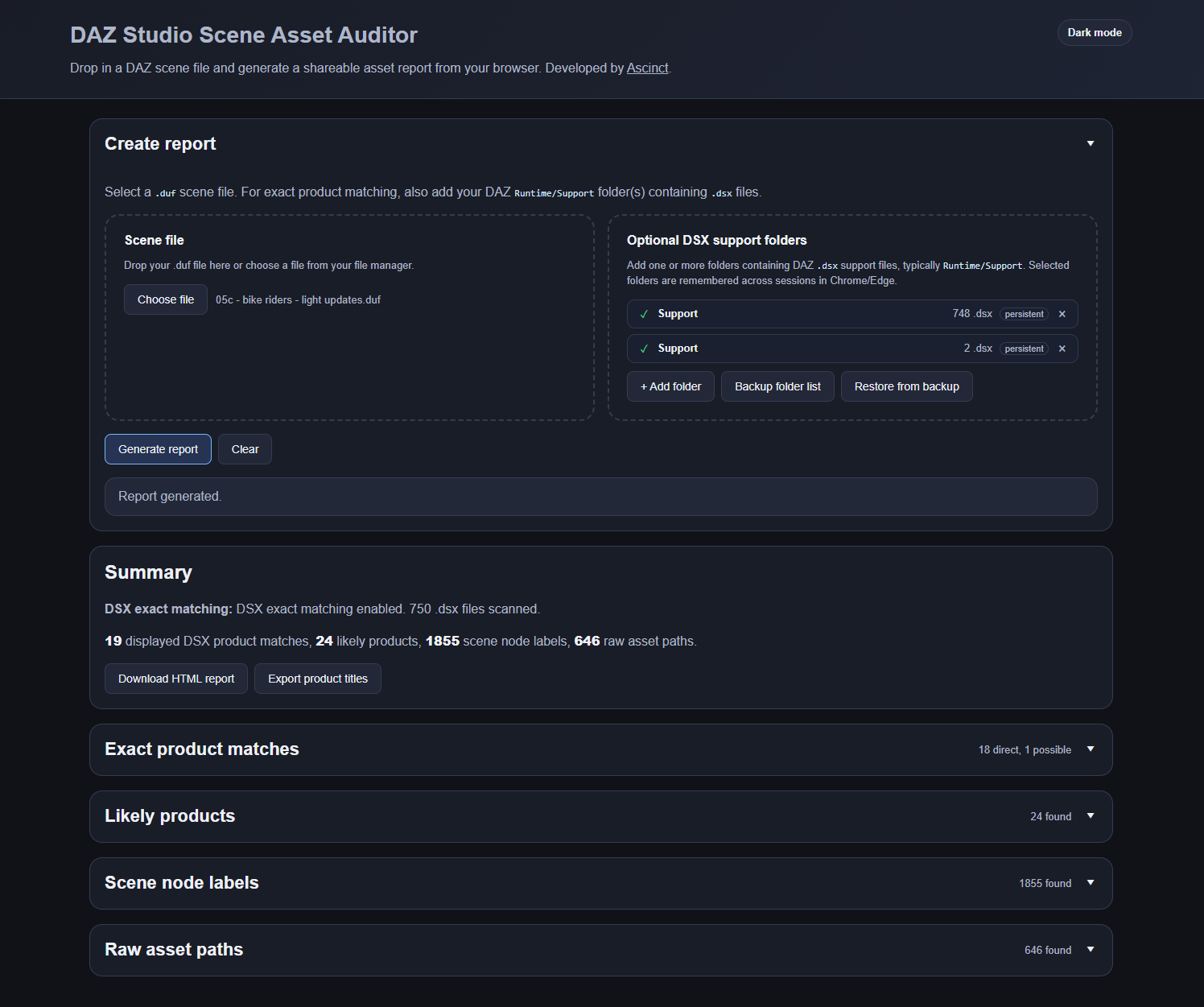Click the Create report heading
This screenshot has height=1007, width=1204.
[x=160, y=144]
